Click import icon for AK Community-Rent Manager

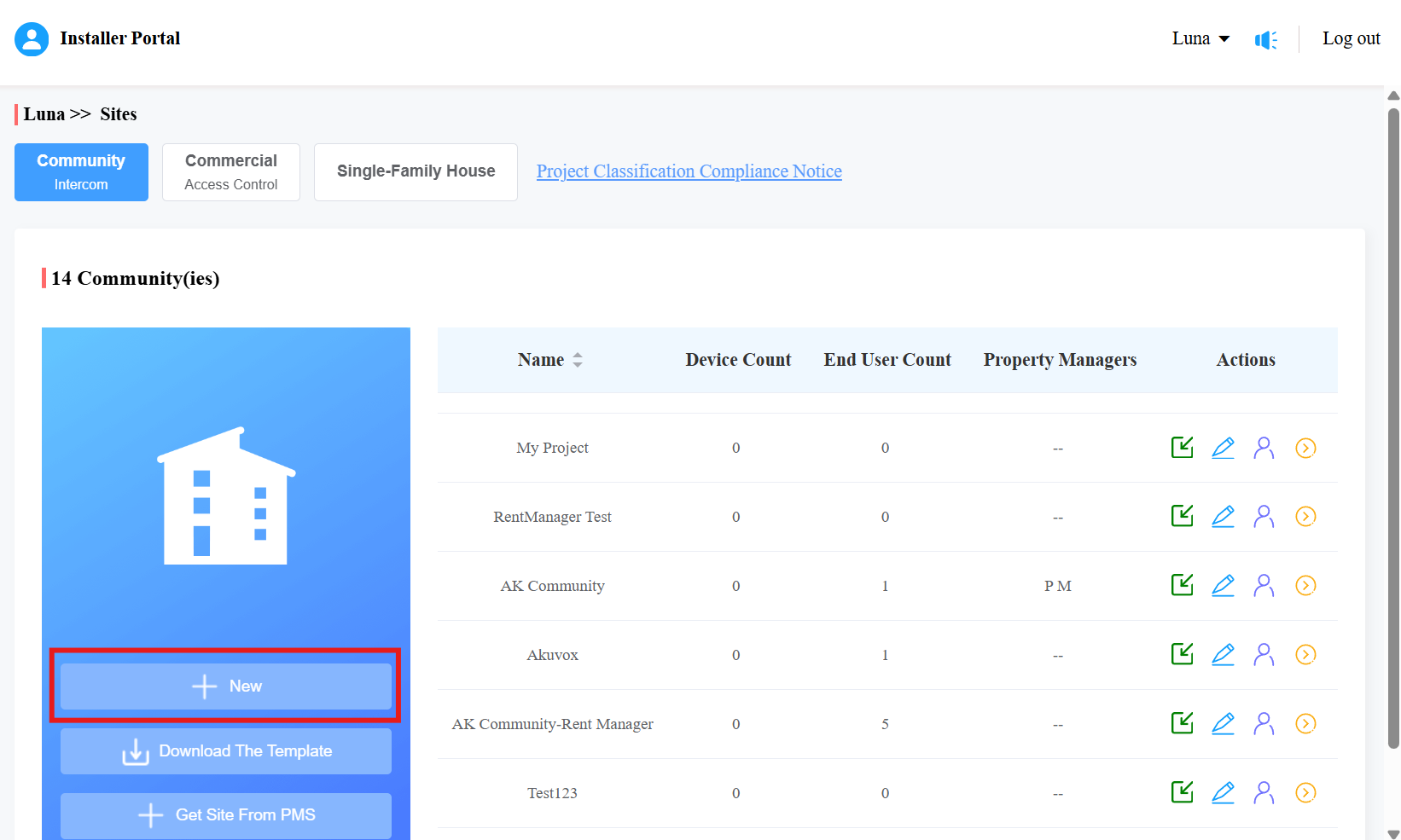1182,723
